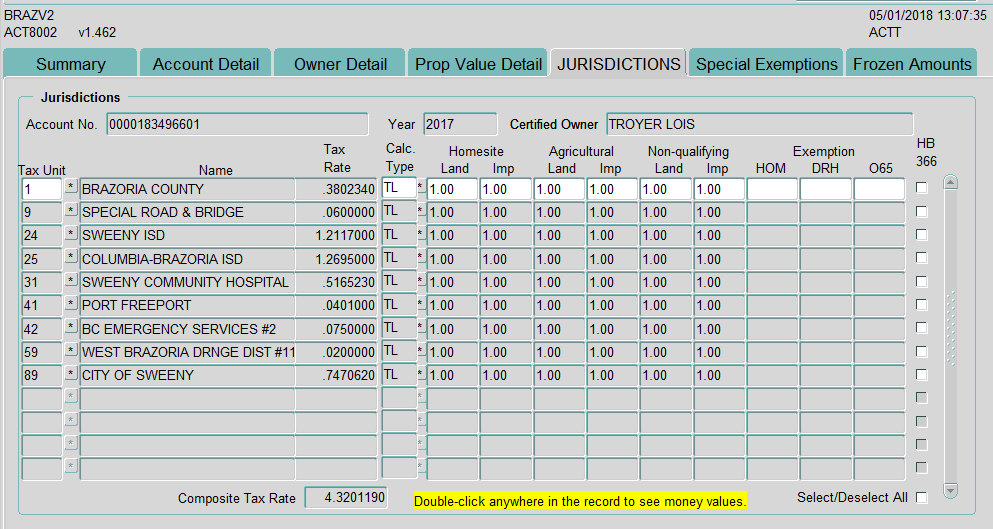Screen dimensions: 993x529
Task: Click the scroll down arrow of jurisdictions list
Action: [x=950, y=490]
